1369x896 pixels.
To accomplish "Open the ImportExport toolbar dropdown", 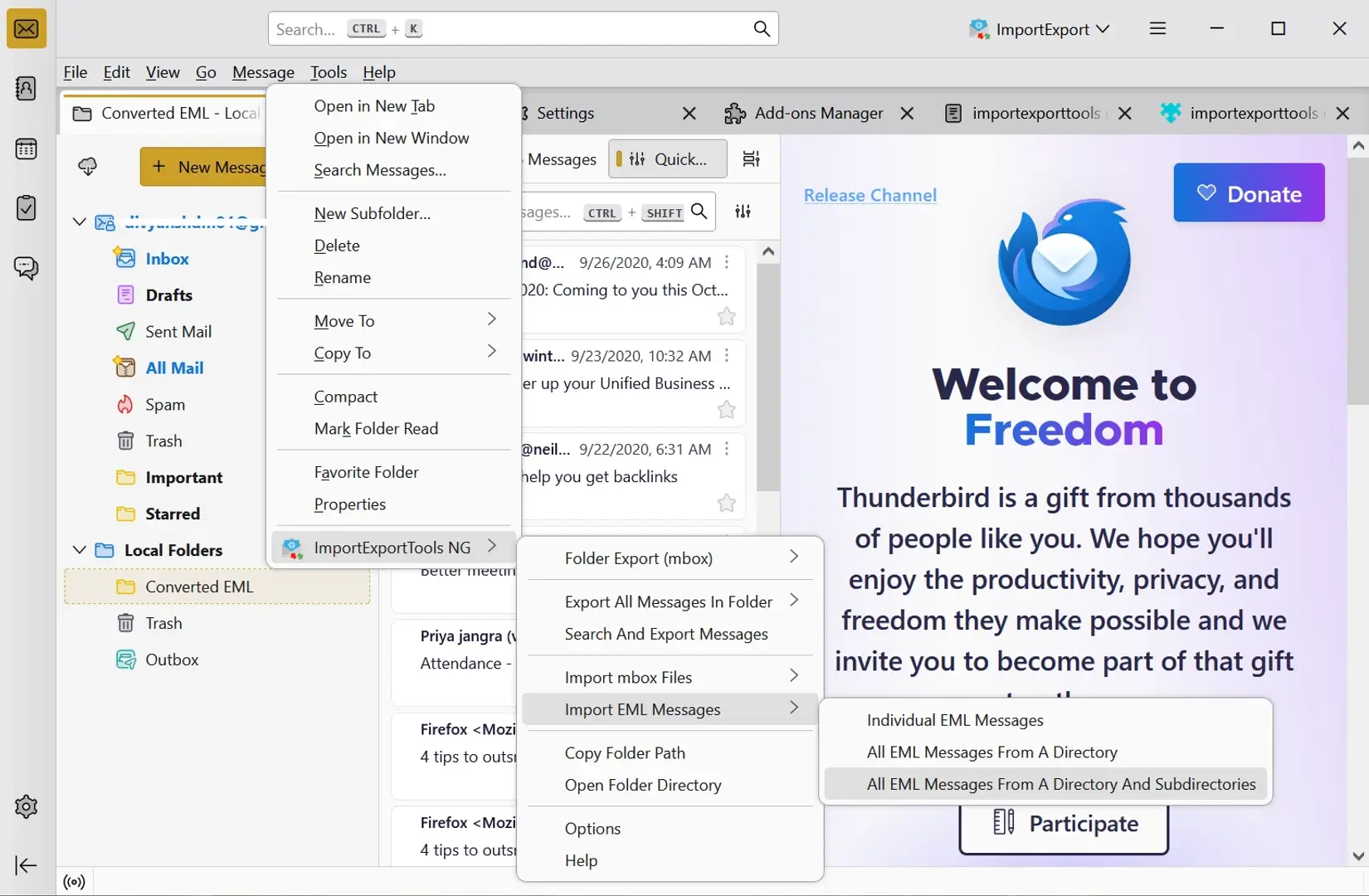I will tap(1040, 29).
